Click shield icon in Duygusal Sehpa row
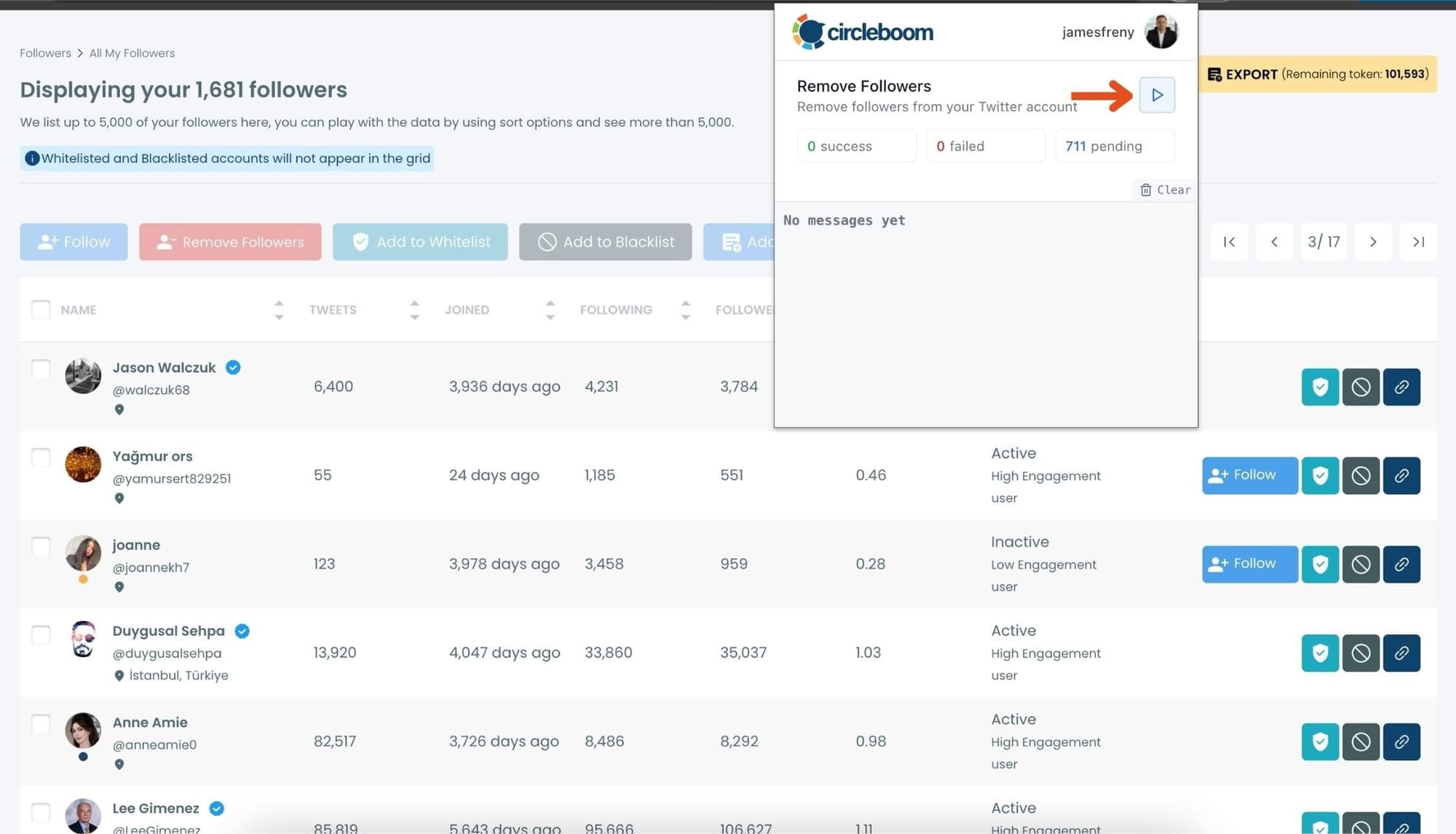Viewport: 1456px width, 834px height. pos(1320,653)
